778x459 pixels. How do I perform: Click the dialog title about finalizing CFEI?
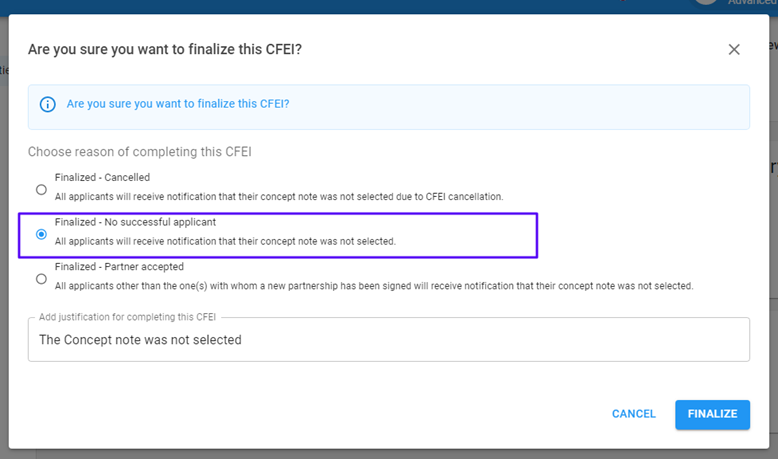pyautogui.click(x=165, y=49)
